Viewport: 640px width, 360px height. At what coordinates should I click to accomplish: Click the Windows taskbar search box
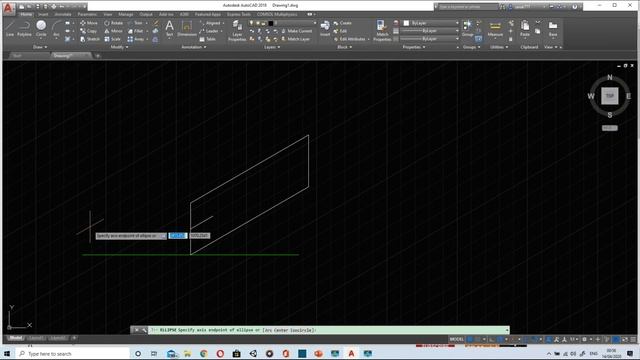click(x=73, y=353)
